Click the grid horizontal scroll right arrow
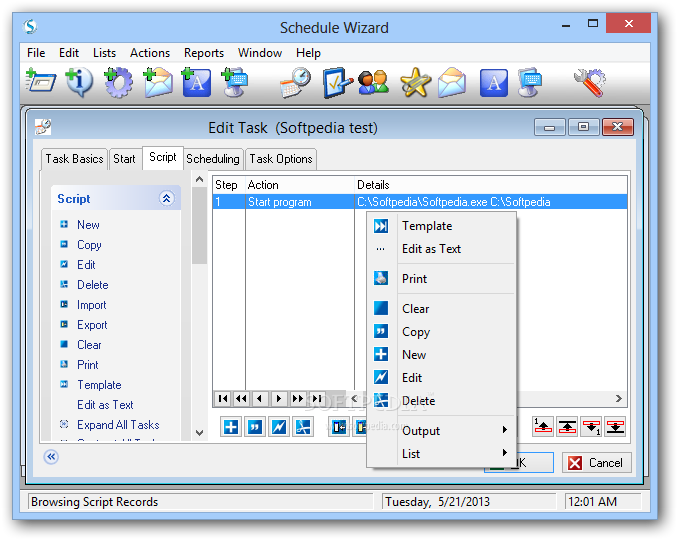This screenshot has width=678, height=540. (x=619, y=399)
